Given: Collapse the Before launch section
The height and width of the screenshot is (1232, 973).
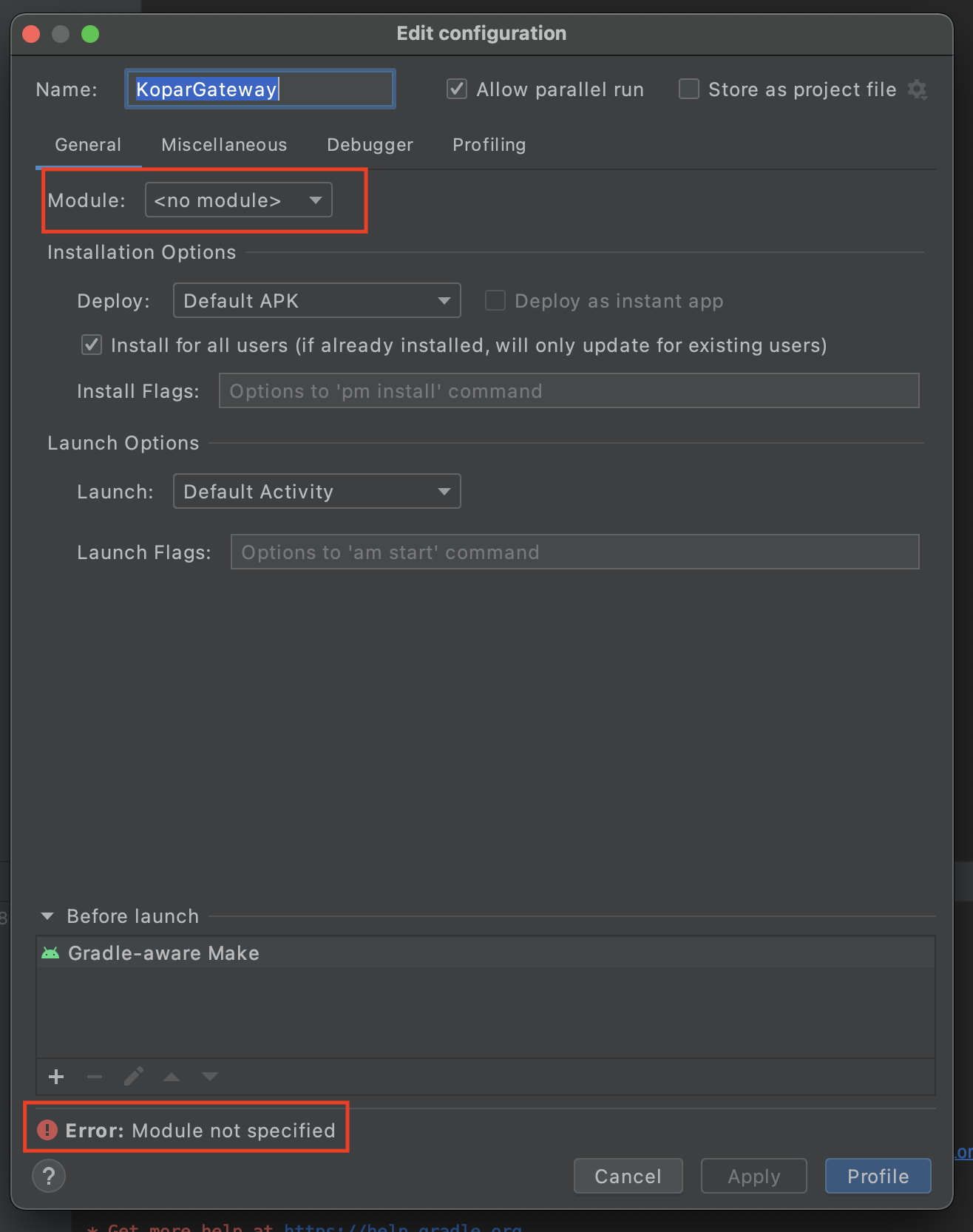Looking at the screenshot, I should pyautogui.click(x=47, y=916).
